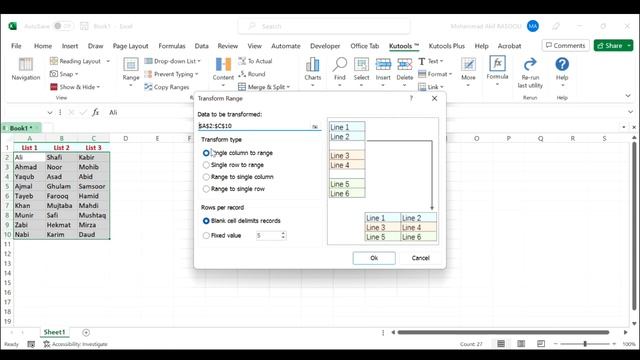This screenshot has height=360, width=640.
Task: Switch to the Formulas tab
Action: [x=172, y=46]
